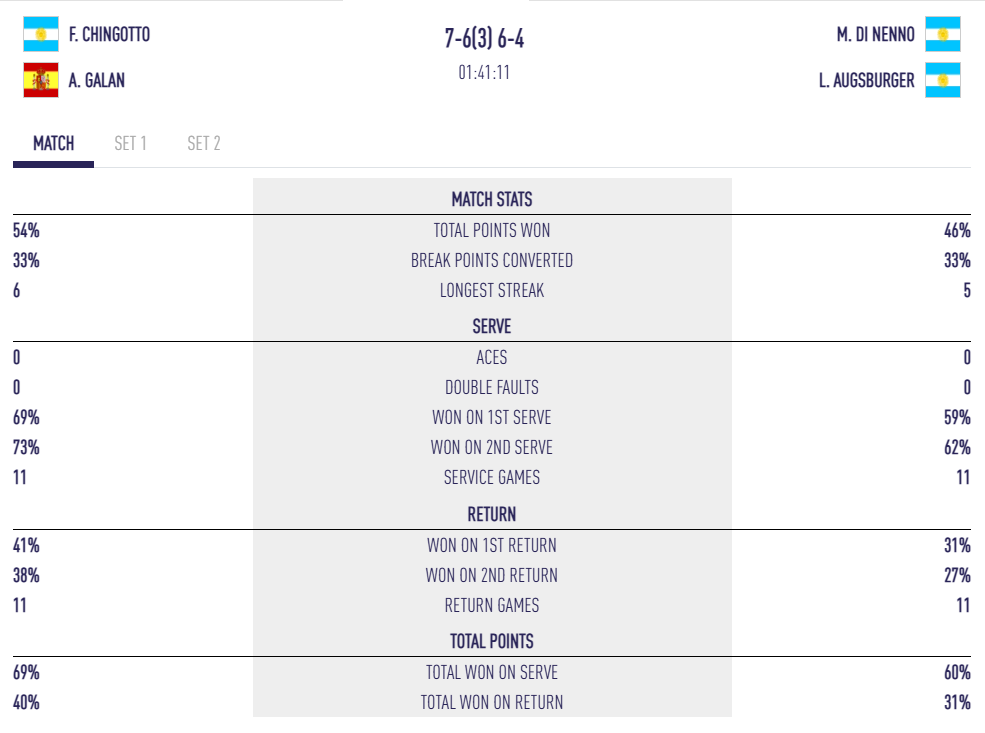This screenshot has height=733, width=985.
Task: Select player name L. Augsburger
Action: 866,81
